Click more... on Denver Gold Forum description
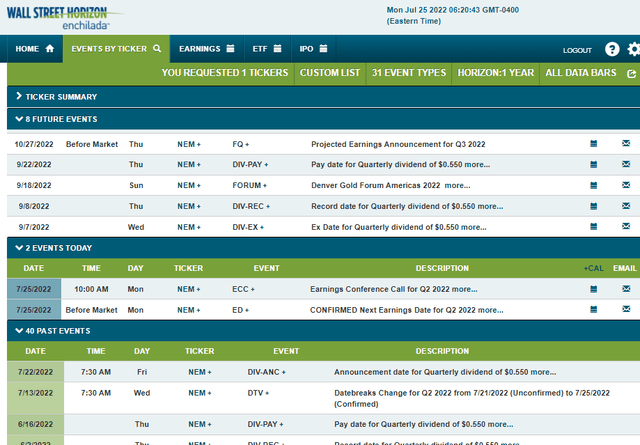 457,185
